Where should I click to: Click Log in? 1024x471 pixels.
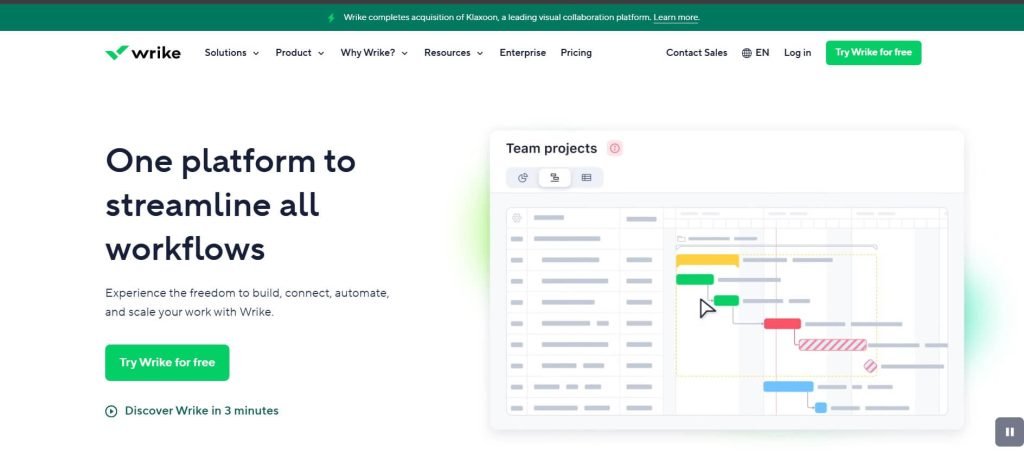797,53
